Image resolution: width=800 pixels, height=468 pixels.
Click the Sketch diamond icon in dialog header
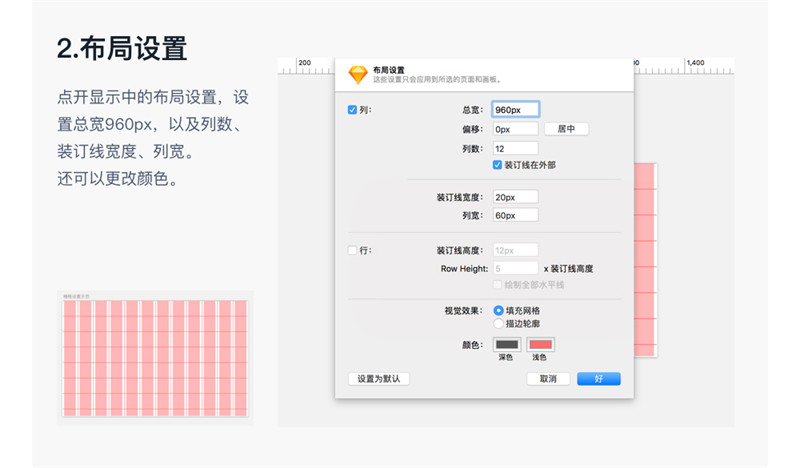[357, 75]
